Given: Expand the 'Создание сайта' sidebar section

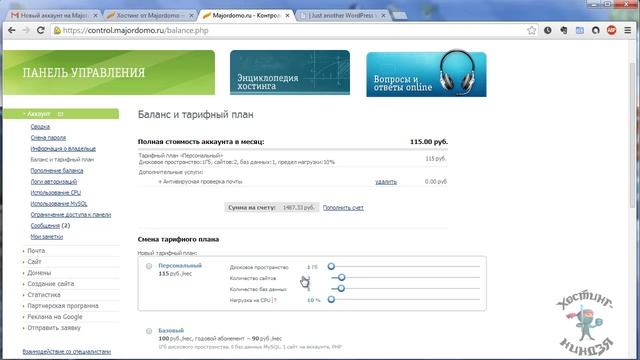Looking at the screenshot, I should [51, 284].
